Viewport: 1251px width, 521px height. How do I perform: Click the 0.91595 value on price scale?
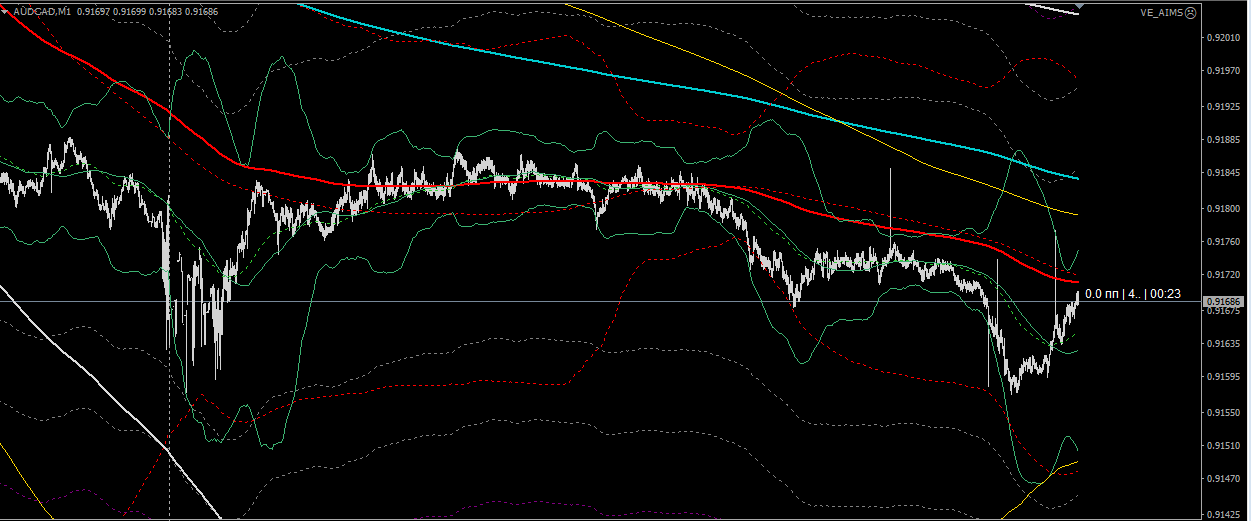[x=1225, y=378]
